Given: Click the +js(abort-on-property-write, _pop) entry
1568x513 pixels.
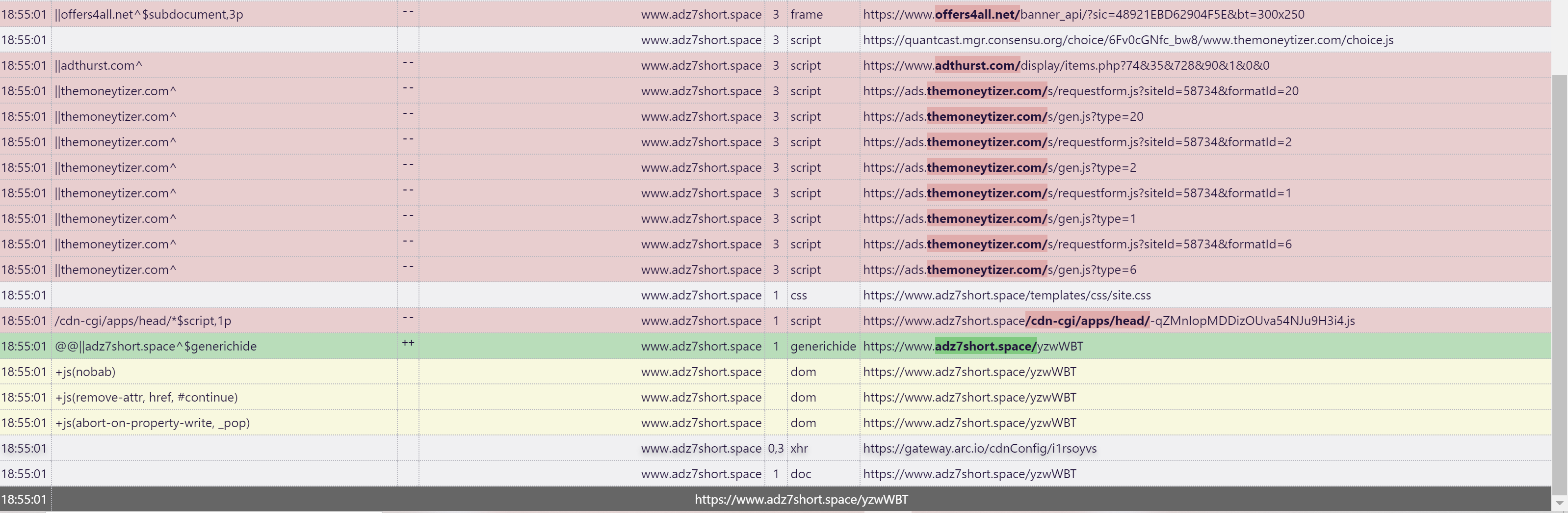Looking at the screenshot, I should tap(152, 424).
